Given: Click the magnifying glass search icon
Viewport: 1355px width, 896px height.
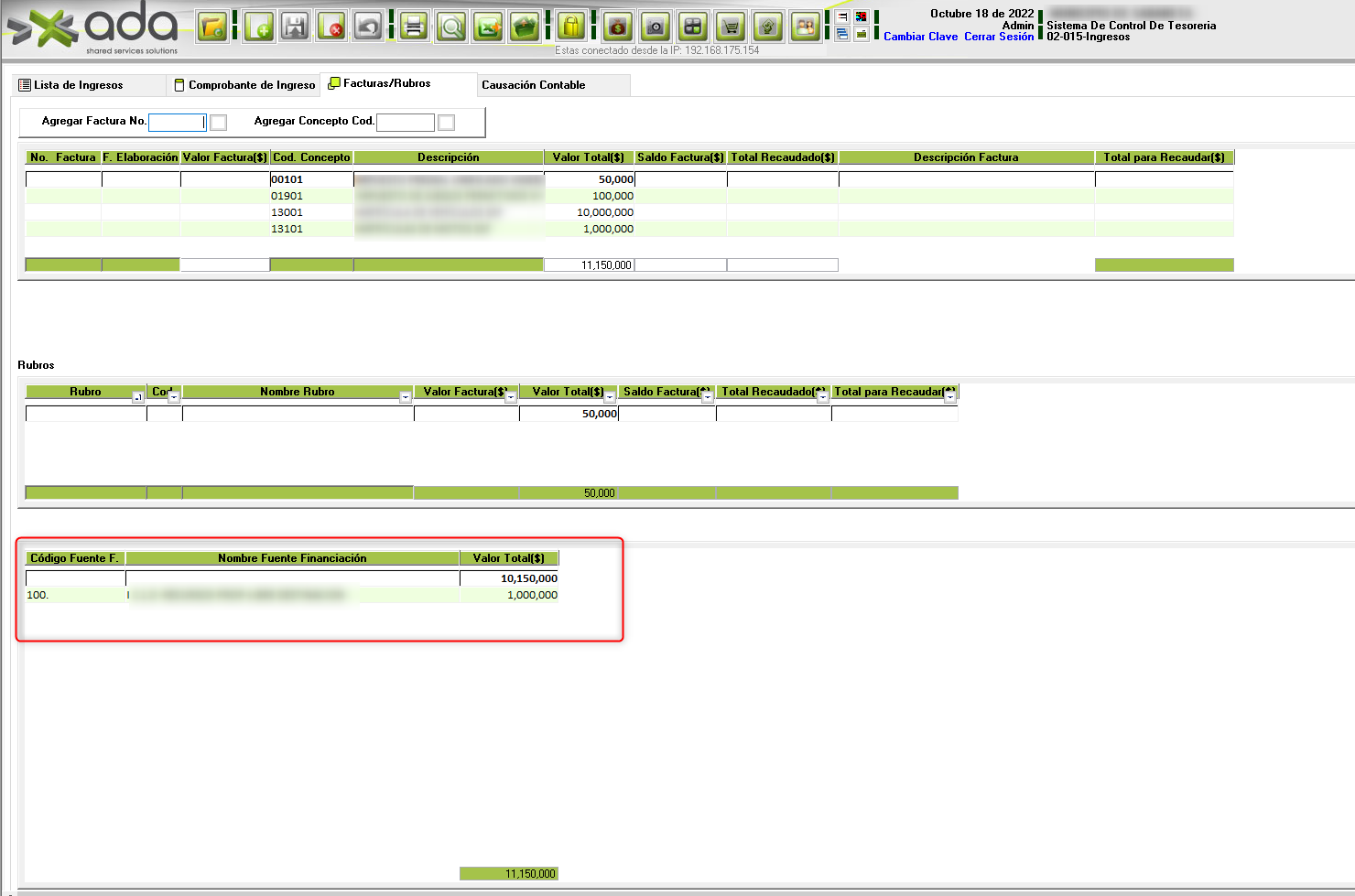Looking at the screenshot, I should click(x=451, y=27).
